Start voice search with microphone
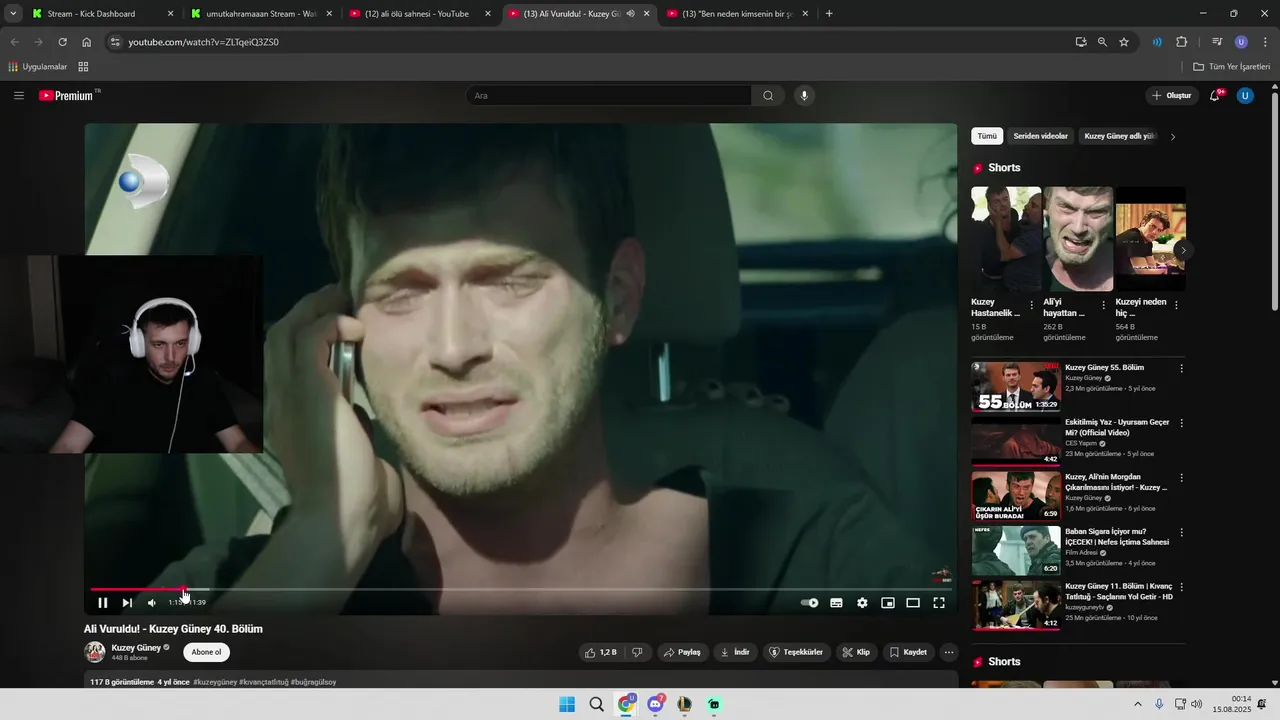The image size is (1280, 720). (804, 96)
